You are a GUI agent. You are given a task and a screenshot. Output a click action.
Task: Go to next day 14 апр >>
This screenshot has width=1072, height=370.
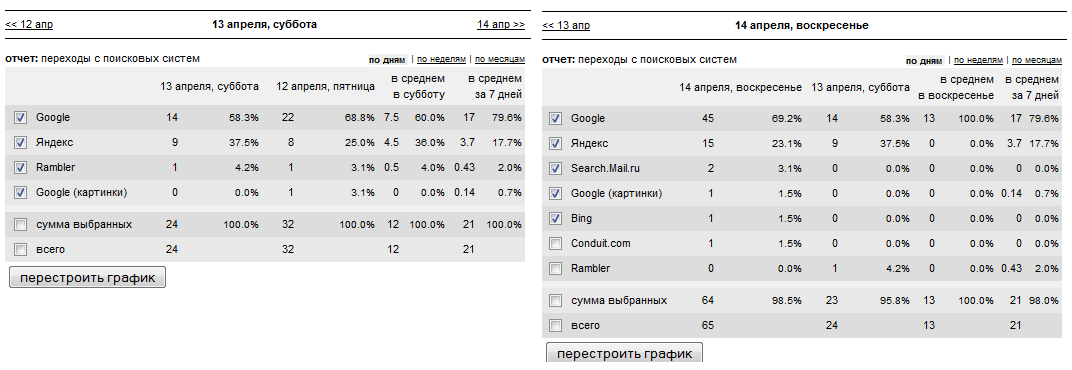(500, 25)
